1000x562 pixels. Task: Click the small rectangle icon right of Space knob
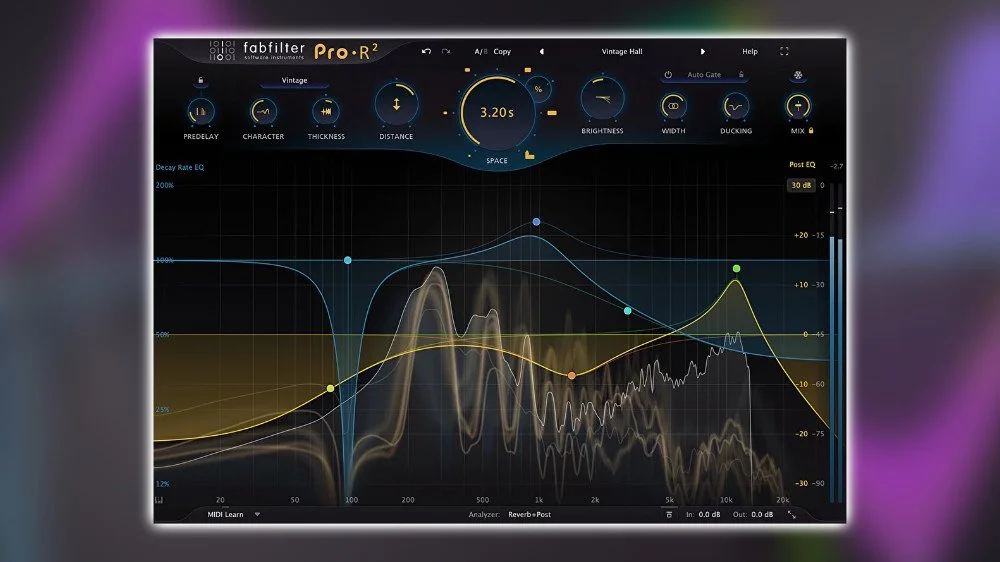tap(552, 113)
